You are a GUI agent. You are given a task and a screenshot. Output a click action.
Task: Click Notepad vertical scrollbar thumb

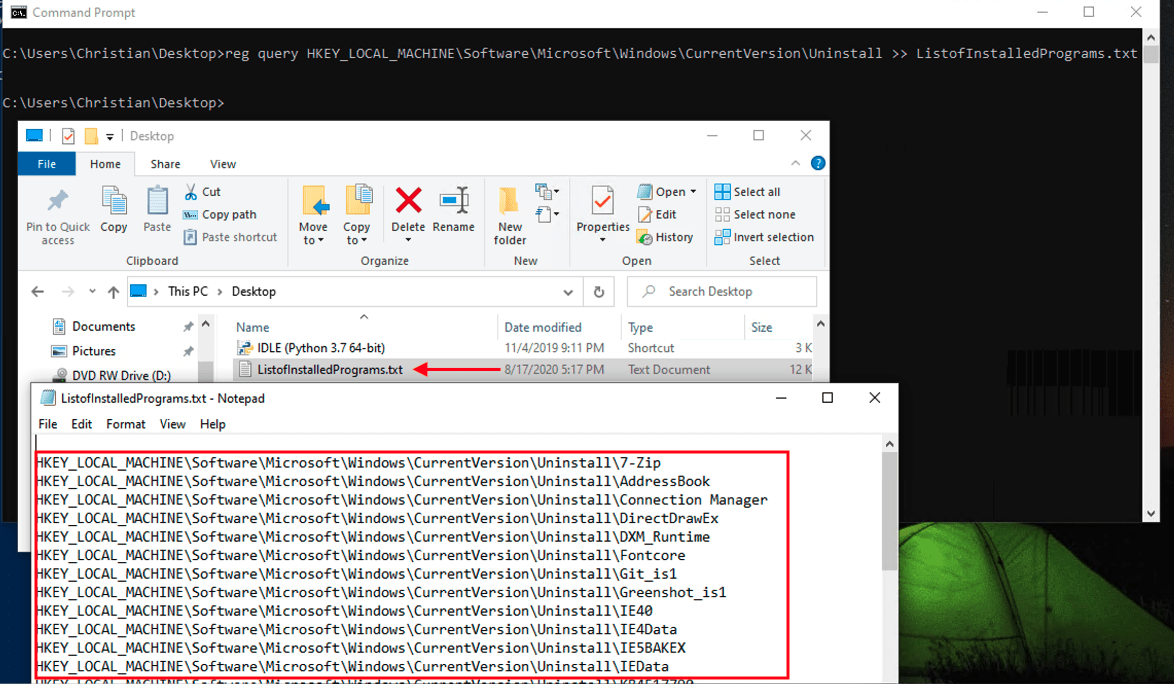pos(889,512)
